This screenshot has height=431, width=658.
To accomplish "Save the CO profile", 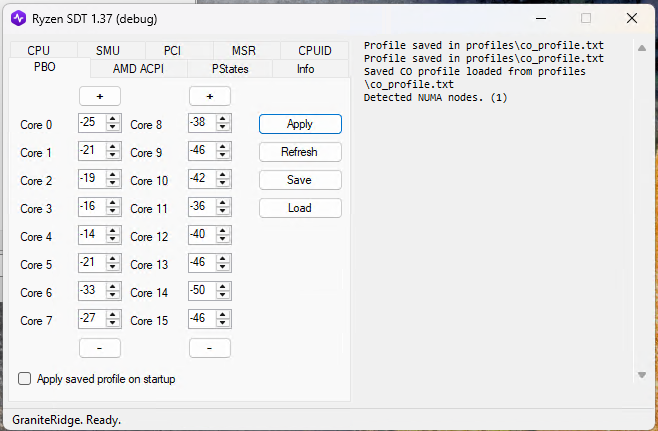I will [x=300, y=180].
